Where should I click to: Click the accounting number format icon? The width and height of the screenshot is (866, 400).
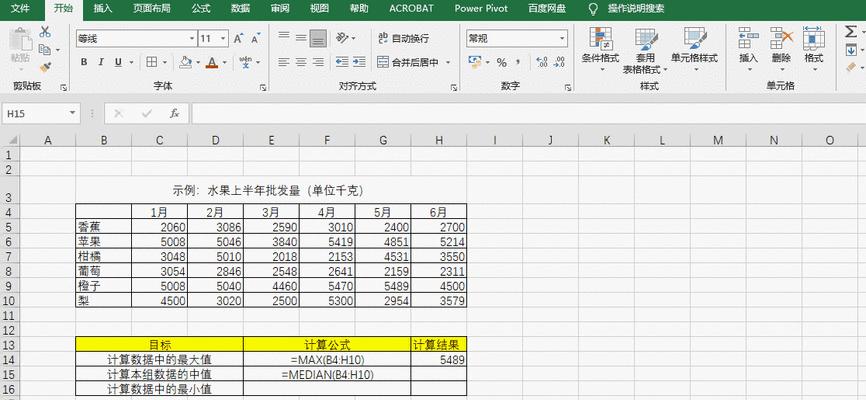click(474, 62)
